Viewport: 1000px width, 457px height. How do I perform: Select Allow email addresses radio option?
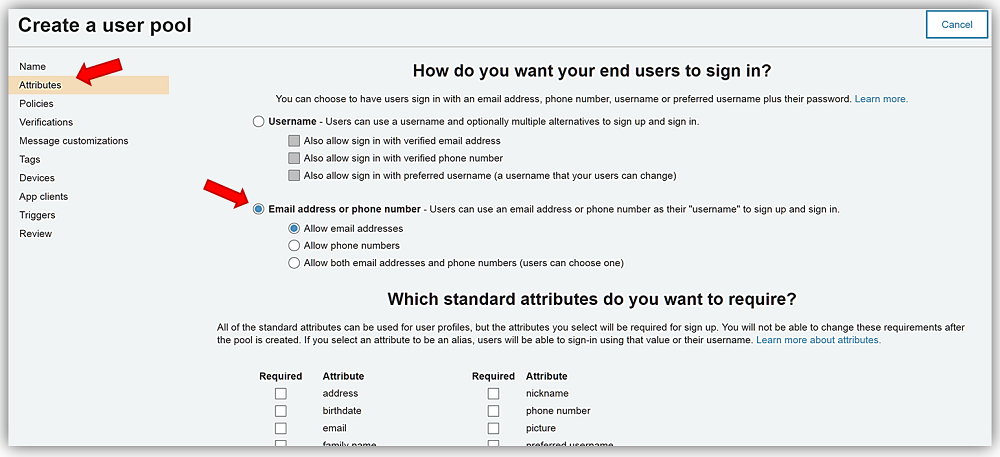click(x=294, y=228)
